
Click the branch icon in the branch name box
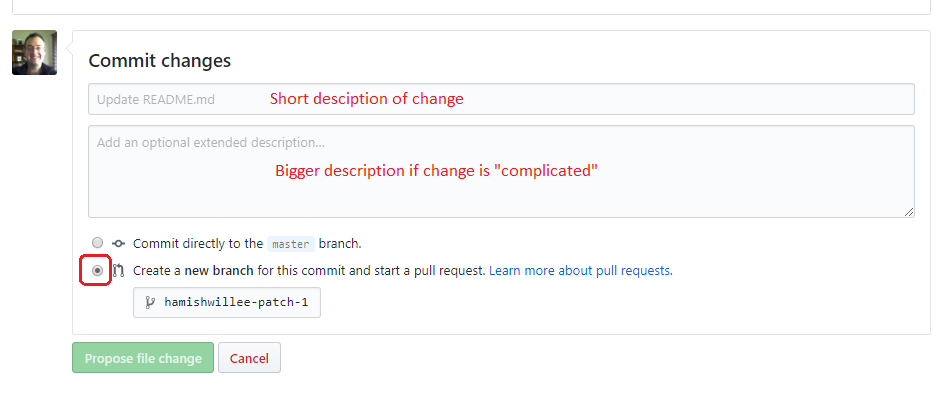150,302
